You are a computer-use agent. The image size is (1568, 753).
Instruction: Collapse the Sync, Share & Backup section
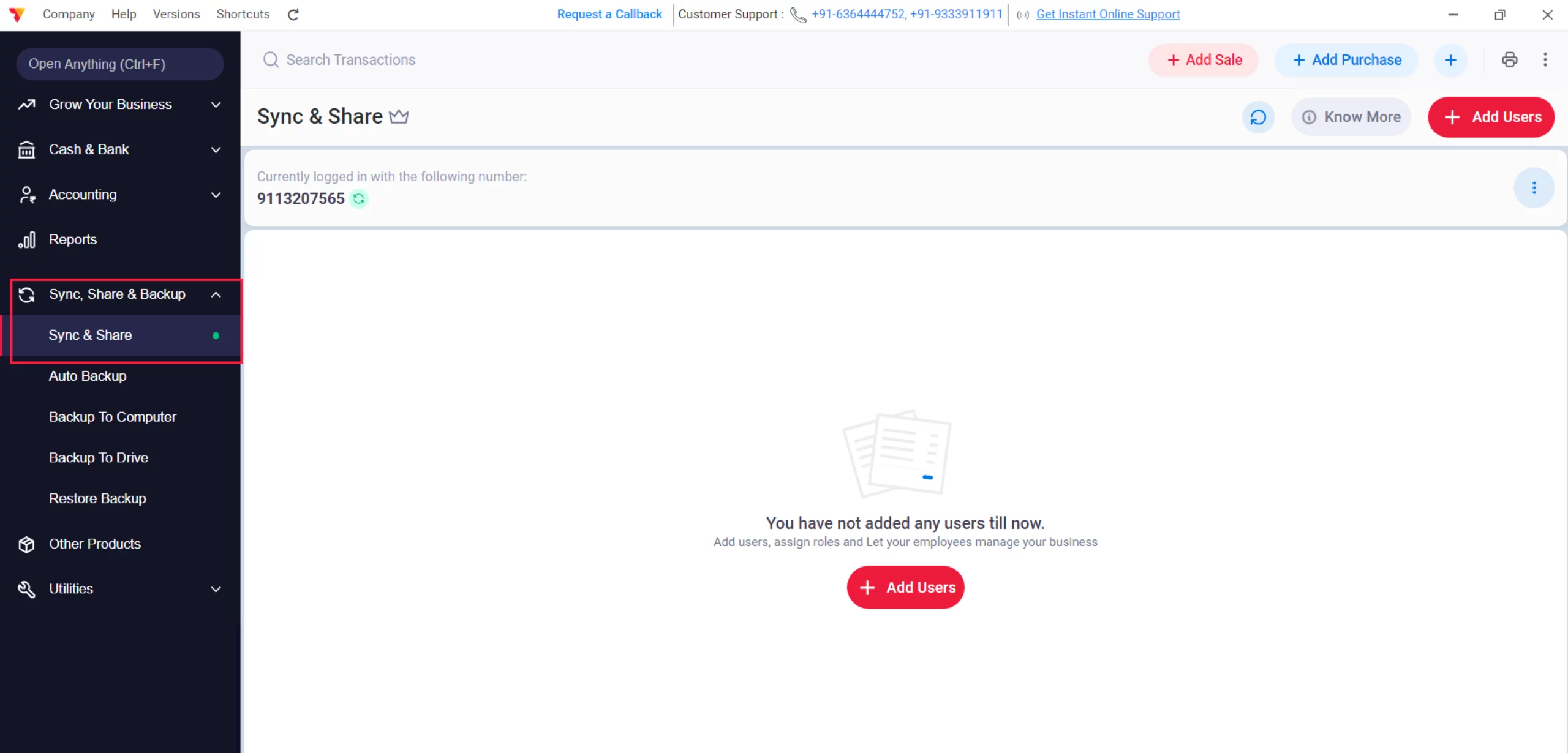(x=216, y=294)
